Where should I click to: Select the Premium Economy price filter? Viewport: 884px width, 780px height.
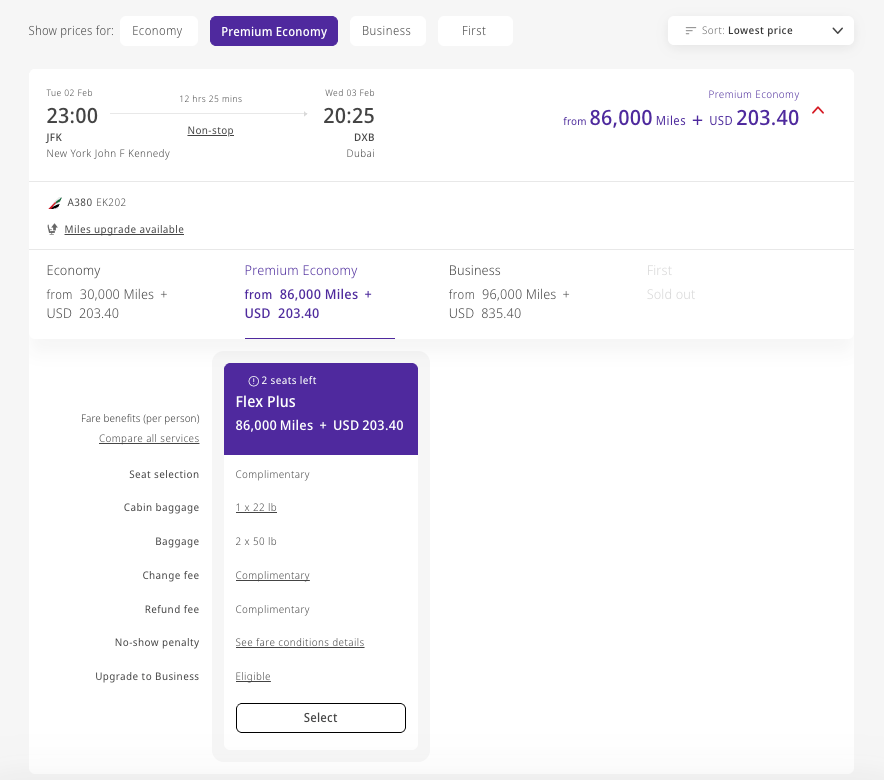(274, 31)
